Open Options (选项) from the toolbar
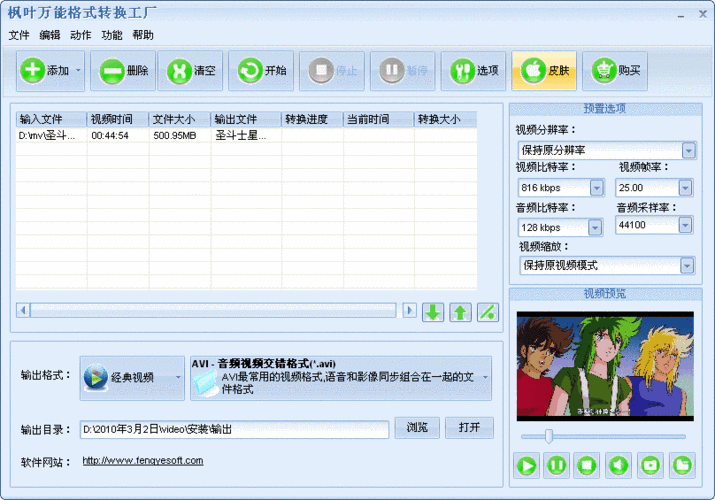This screenshot has width=715, height=500. tap(474, 71)
